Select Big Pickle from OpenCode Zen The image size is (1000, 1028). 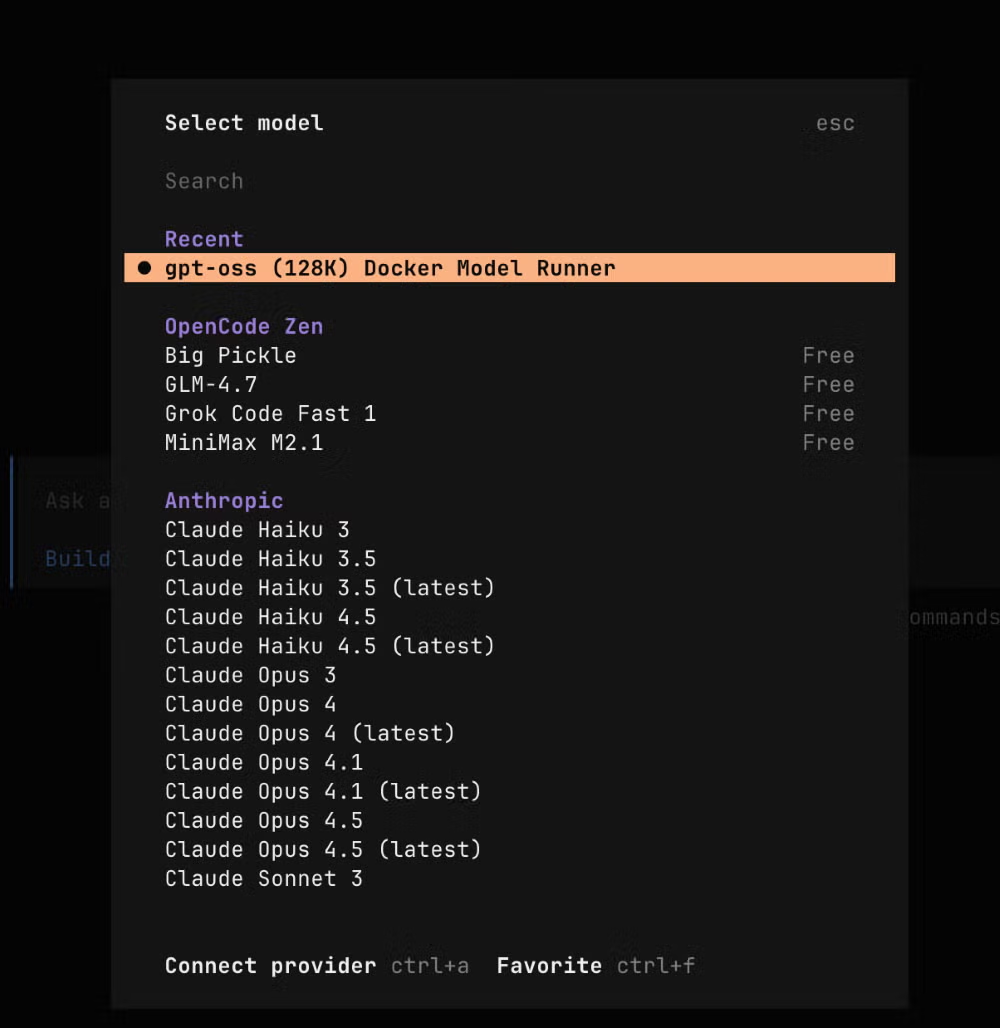point(230,355)
